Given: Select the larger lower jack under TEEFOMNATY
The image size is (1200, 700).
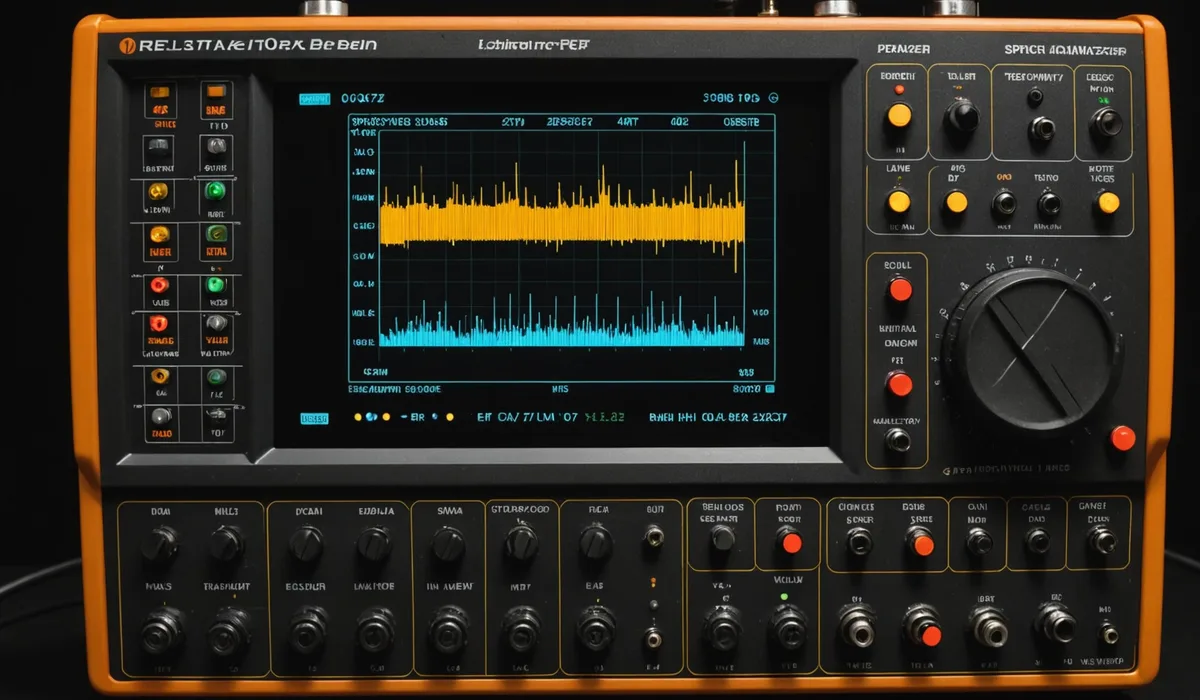Looking at the screenshot, I should click(1042, 128).
